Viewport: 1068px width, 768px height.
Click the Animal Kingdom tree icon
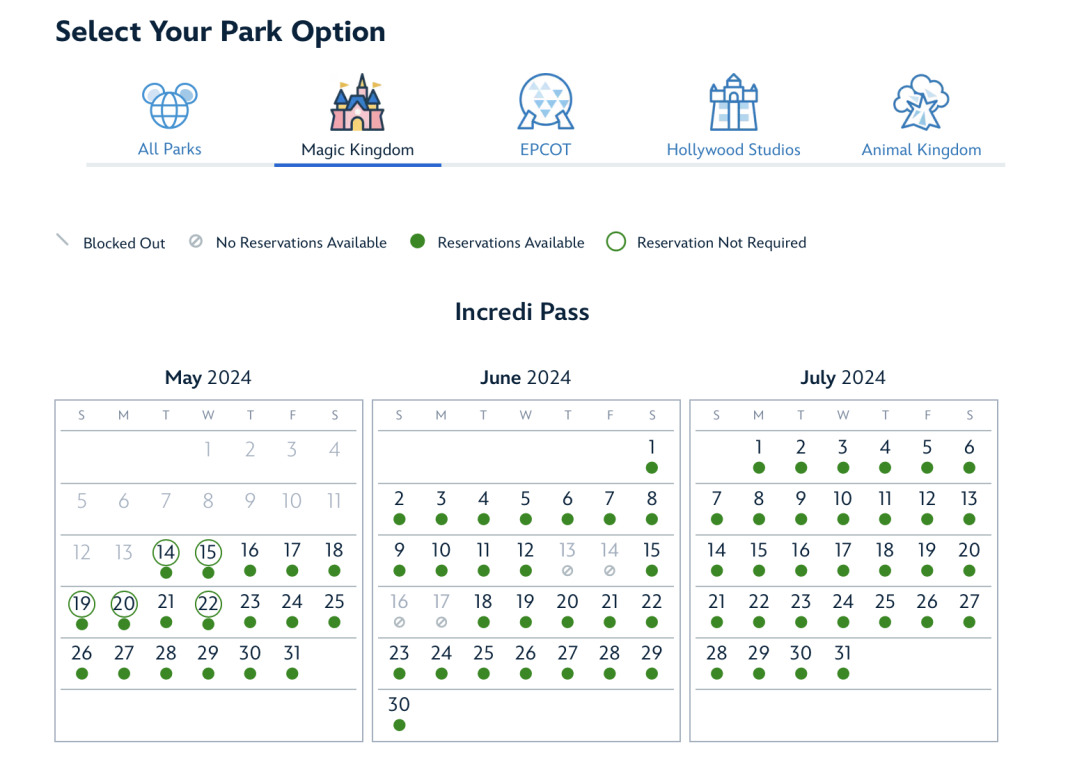click(x=920, y=103)
